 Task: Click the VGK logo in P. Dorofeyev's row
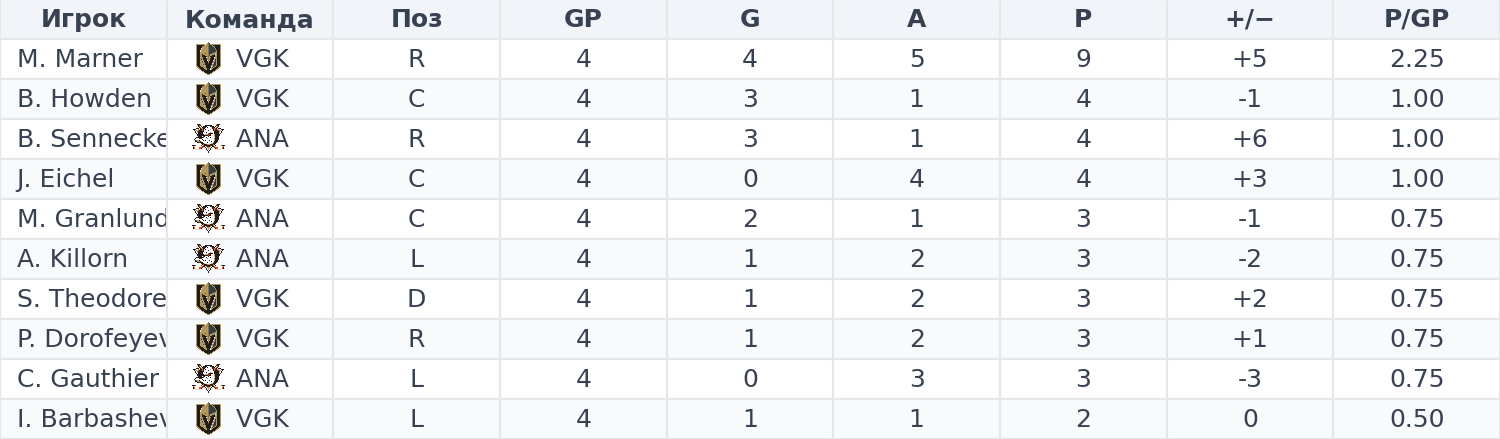point(208,339)
